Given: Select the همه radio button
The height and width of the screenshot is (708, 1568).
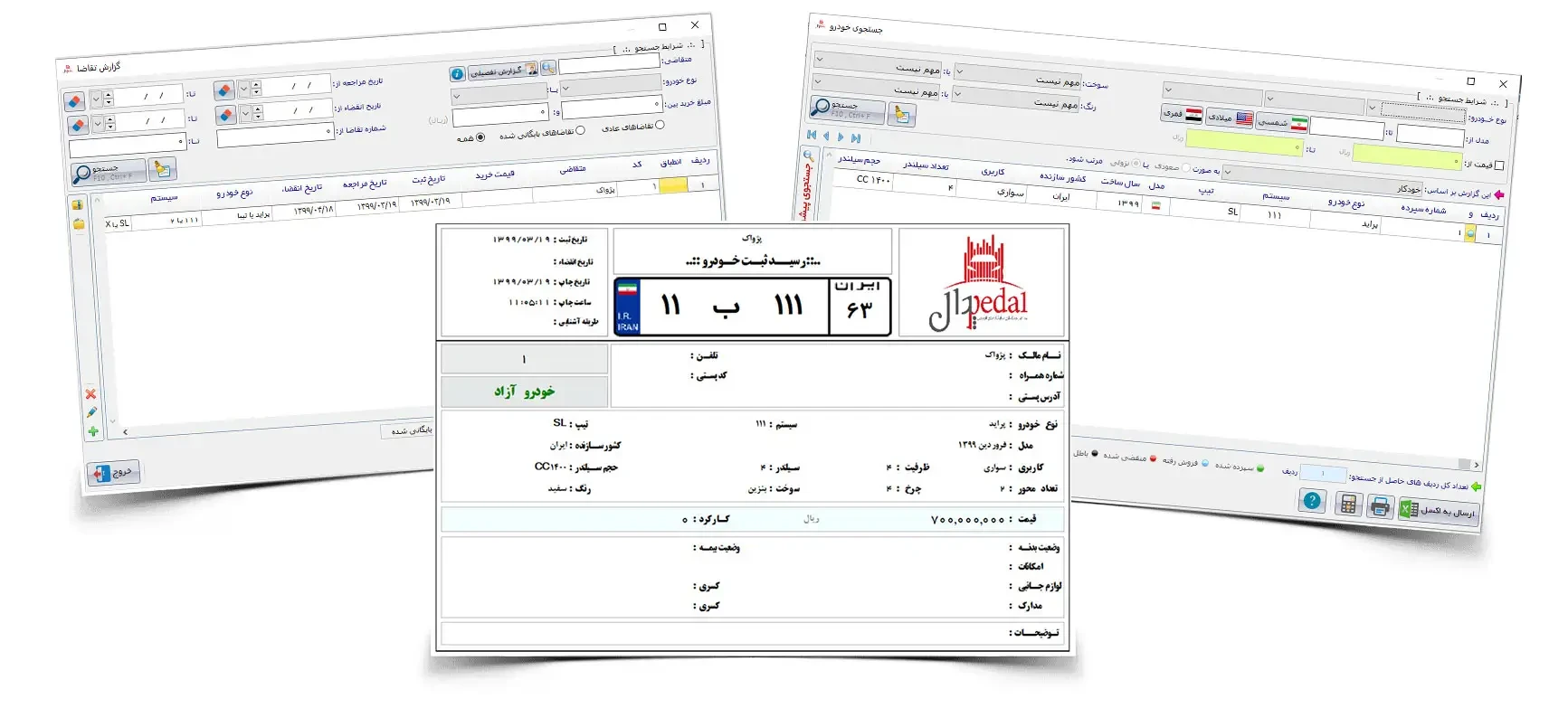Looking at the screenshot, I should (480, 137).
